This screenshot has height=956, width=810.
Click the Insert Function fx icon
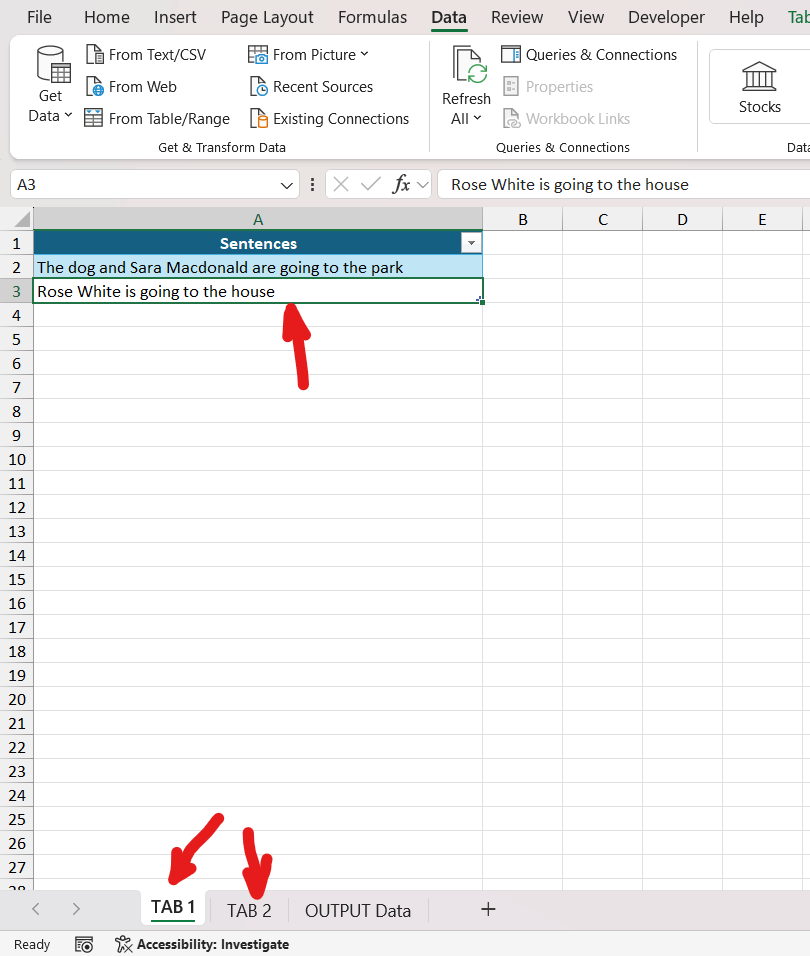401,184
